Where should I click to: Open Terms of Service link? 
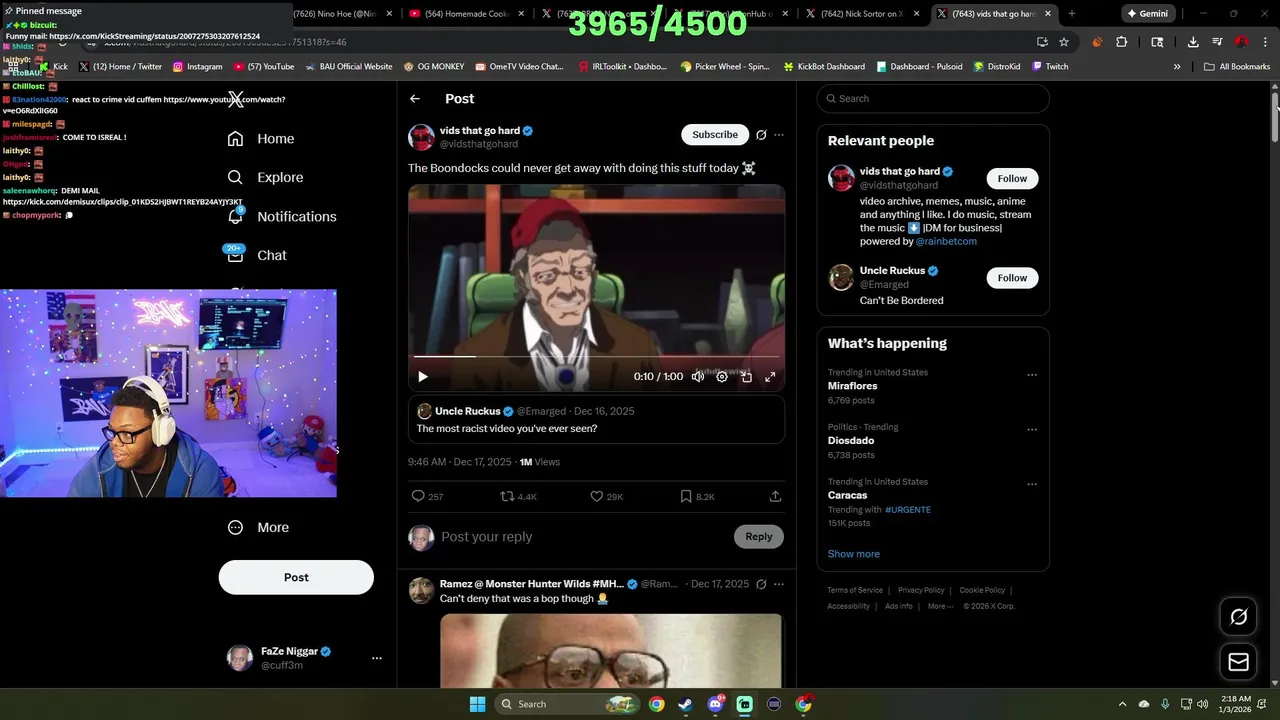click(x=855, y=590)
